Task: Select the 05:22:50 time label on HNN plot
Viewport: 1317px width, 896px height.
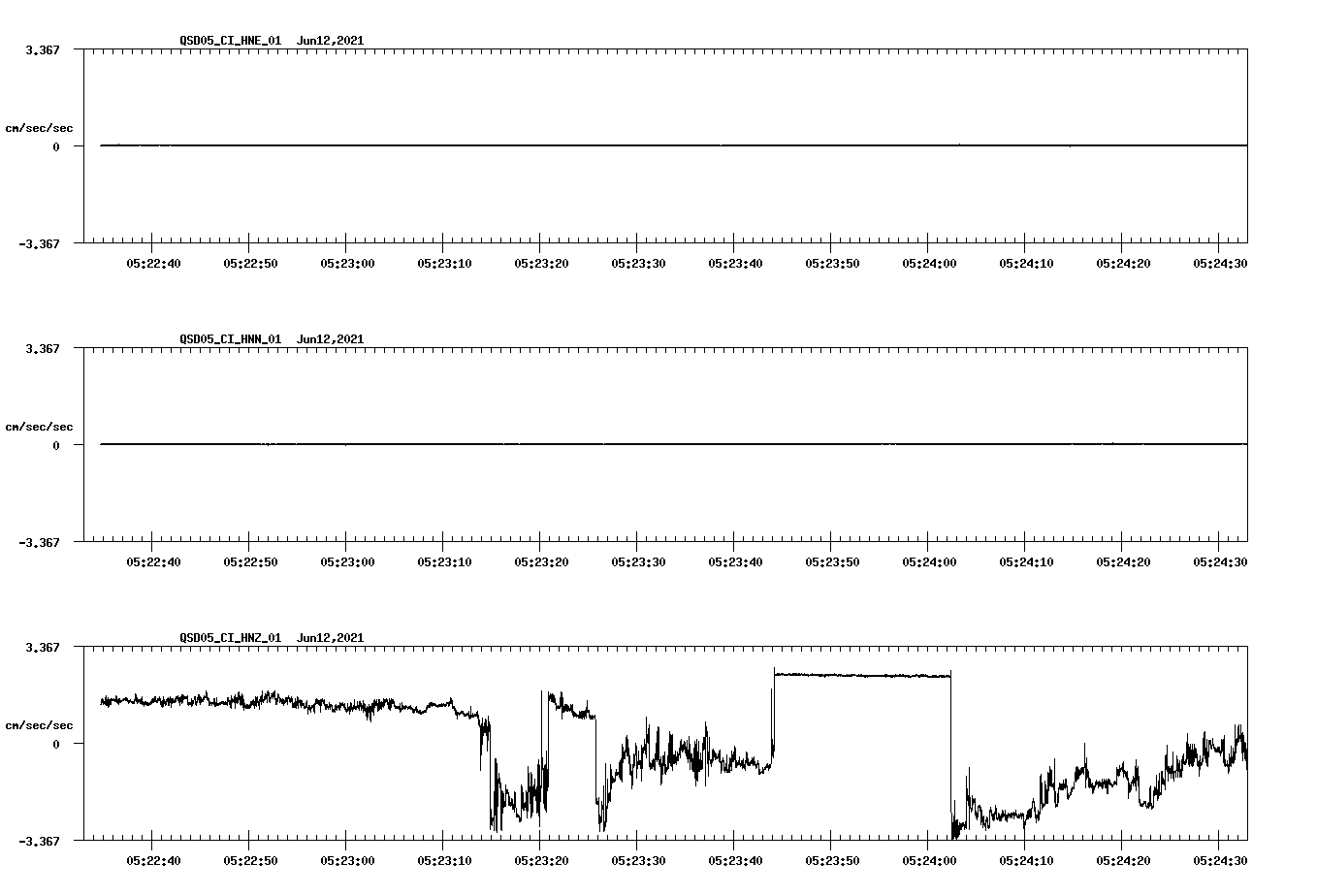Action: [250, 561]
